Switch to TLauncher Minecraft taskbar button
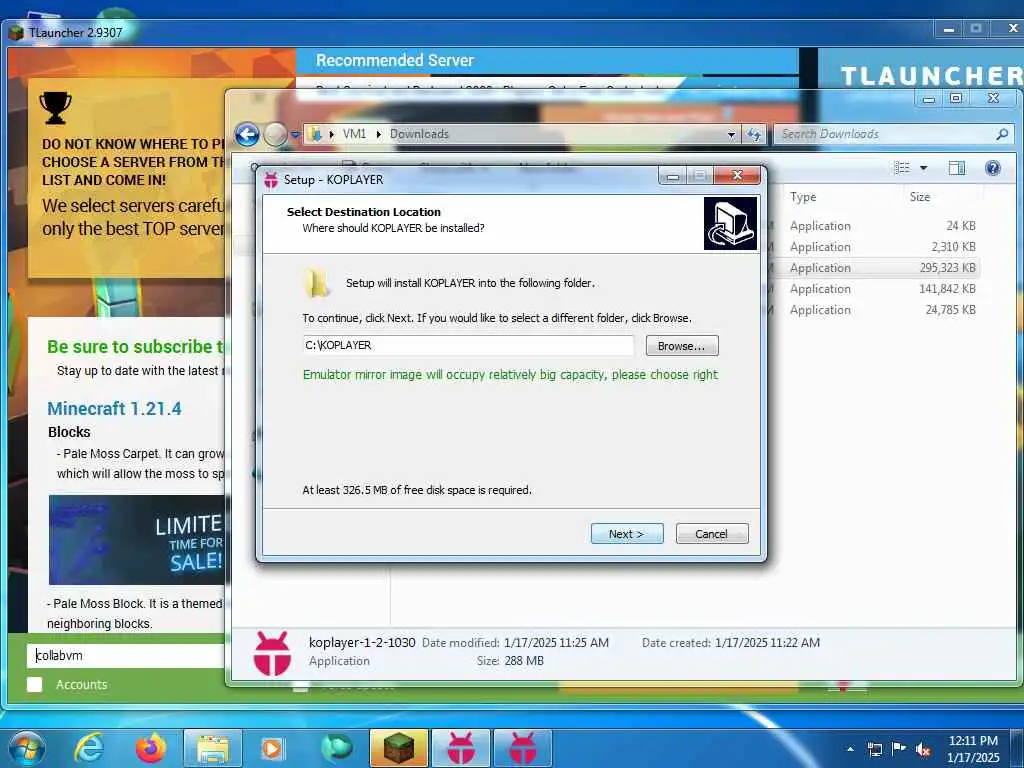The image size is (1024, 768). click(399, 748)
